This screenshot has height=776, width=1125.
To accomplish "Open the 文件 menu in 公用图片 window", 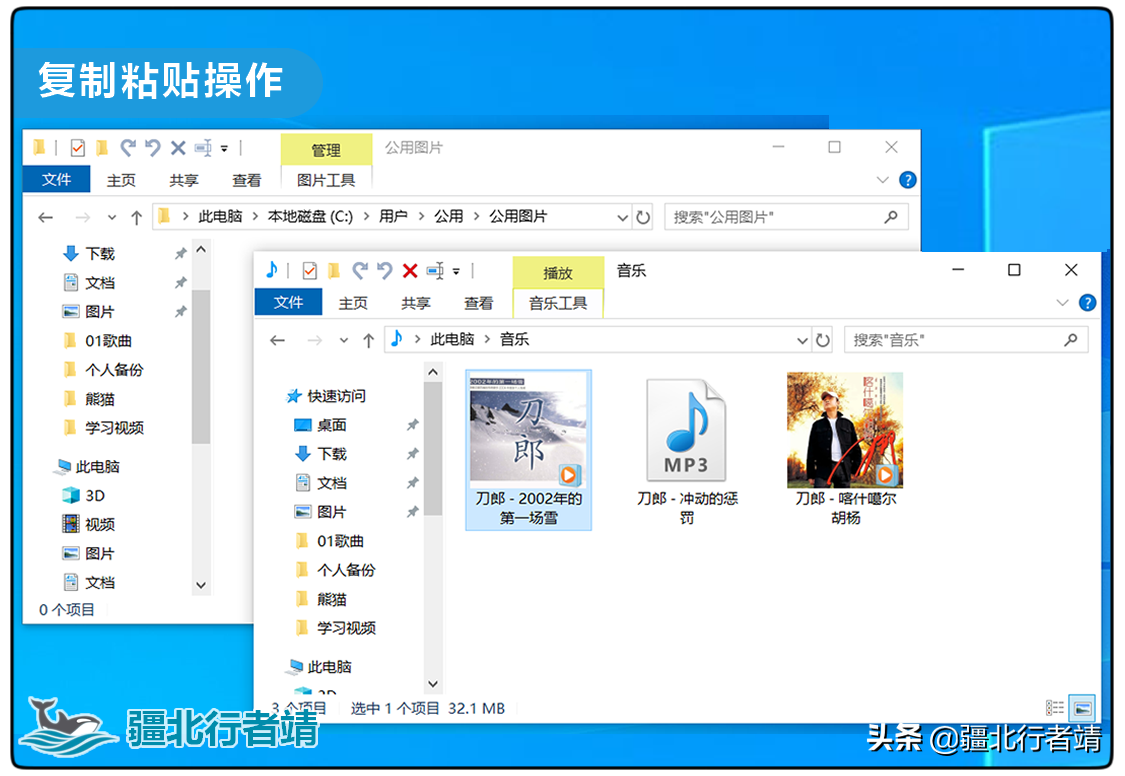I will (x=57, y=179).
